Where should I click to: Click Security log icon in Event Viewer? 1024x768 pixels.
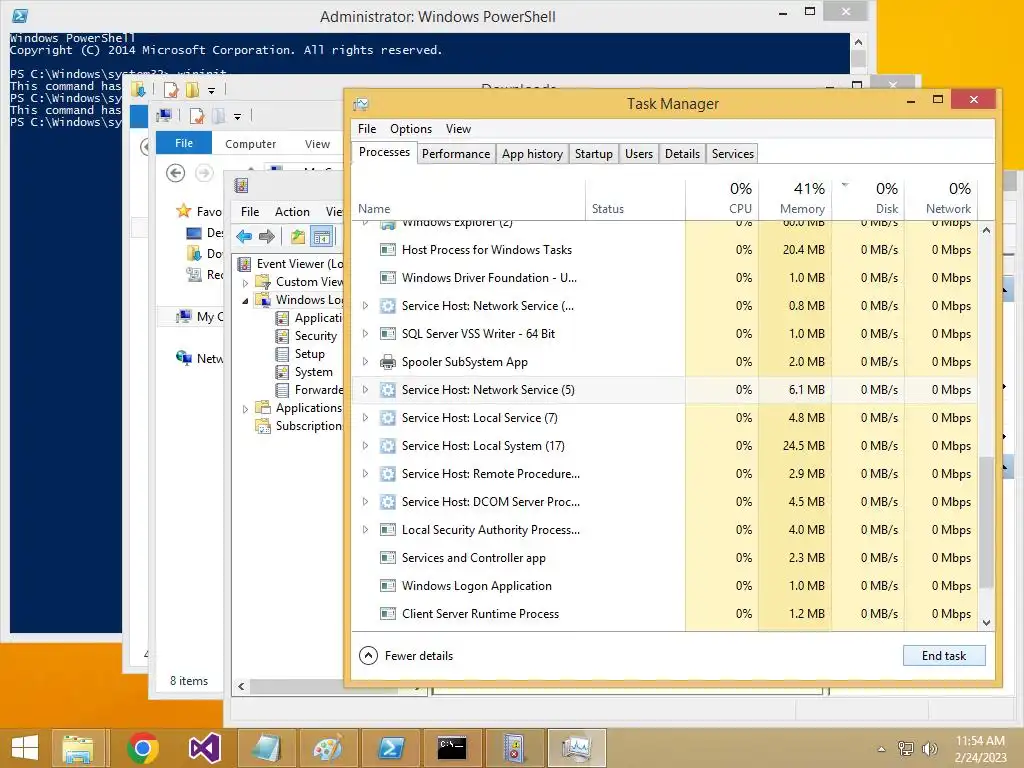point(282,336)
